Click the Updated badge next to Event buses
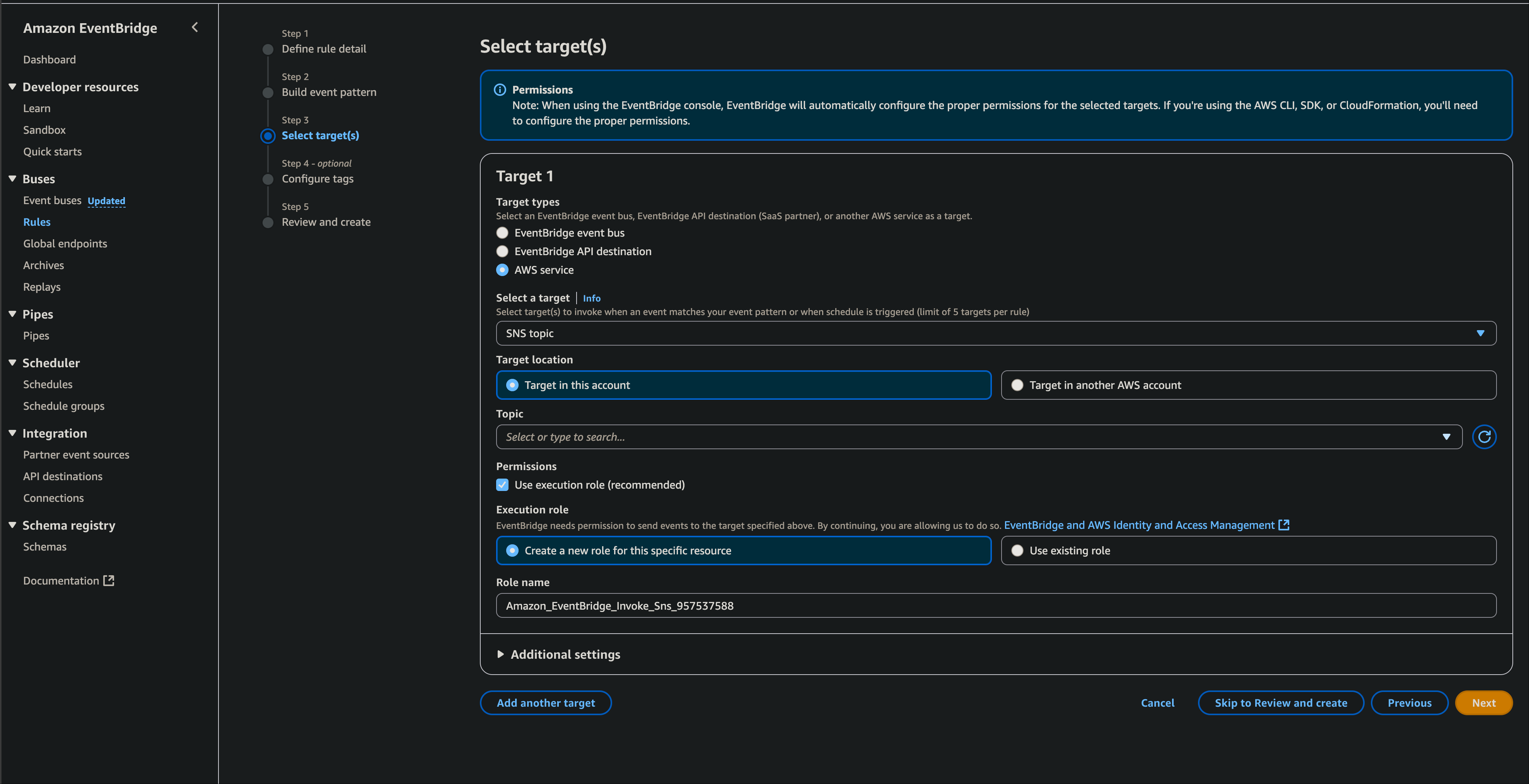 [106, 201]
